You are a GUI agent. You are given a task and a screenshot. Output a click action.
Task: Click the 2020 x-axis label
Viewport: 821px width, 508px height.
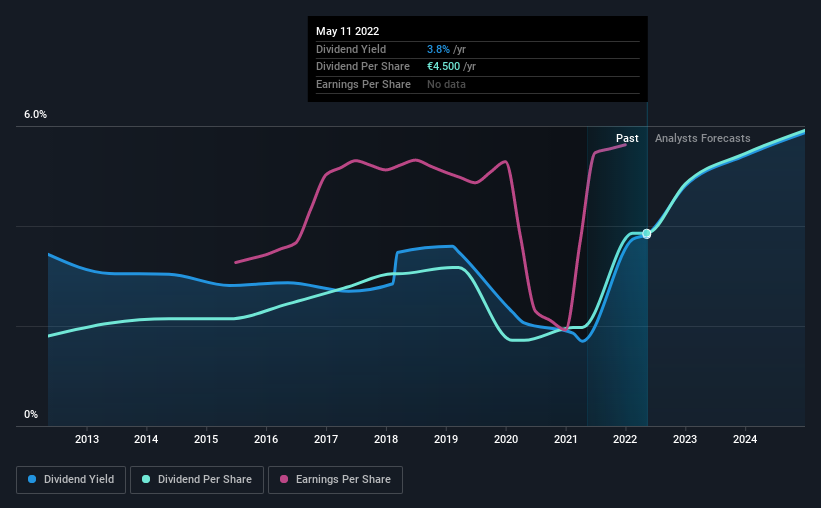pos(506,439)
